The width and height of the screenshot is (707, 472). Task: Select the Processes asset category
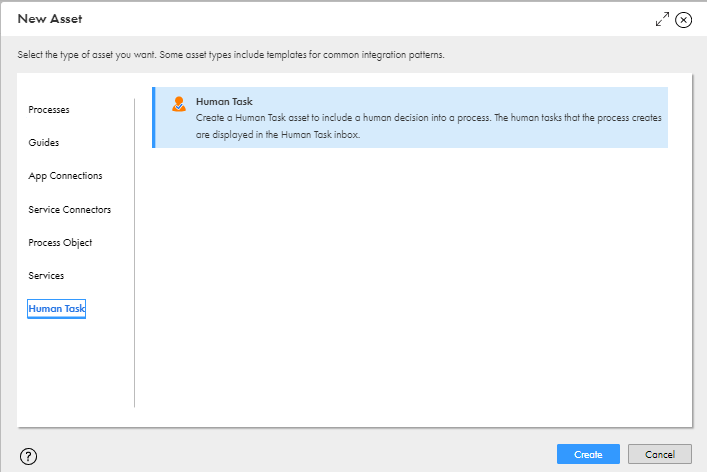[49, 110]
